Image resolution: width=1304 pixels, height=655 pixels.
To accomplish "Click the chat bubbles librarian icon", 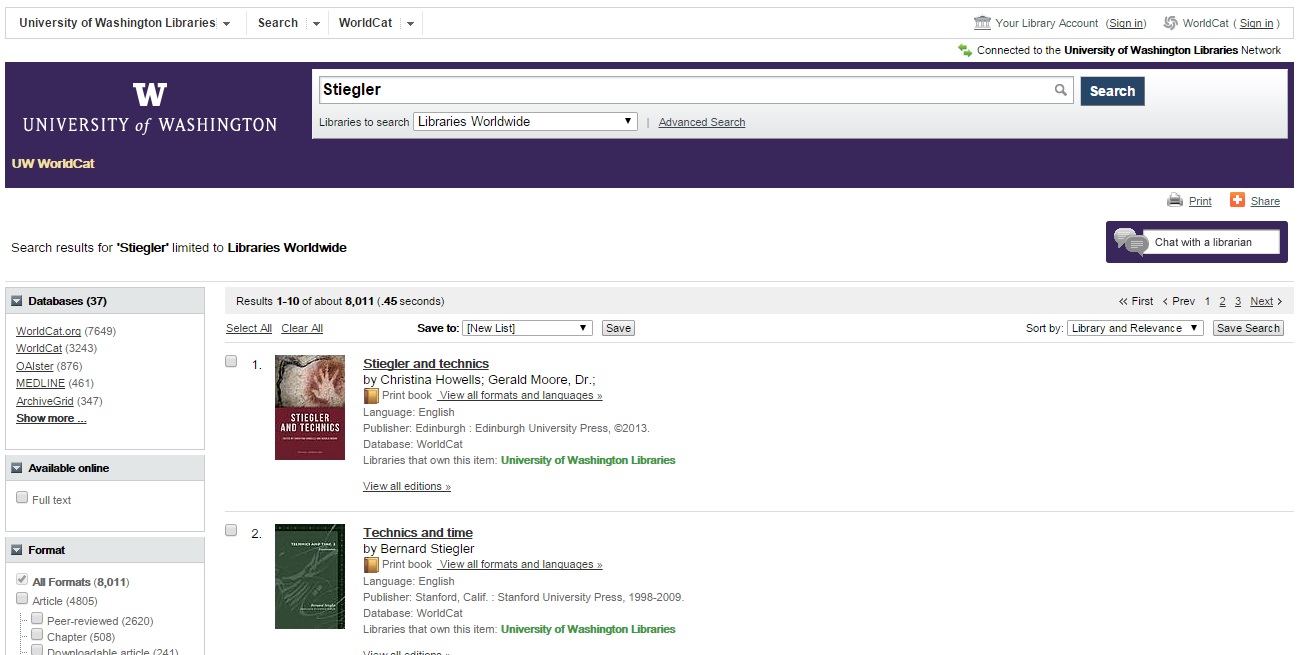I will coord(1130,242).
